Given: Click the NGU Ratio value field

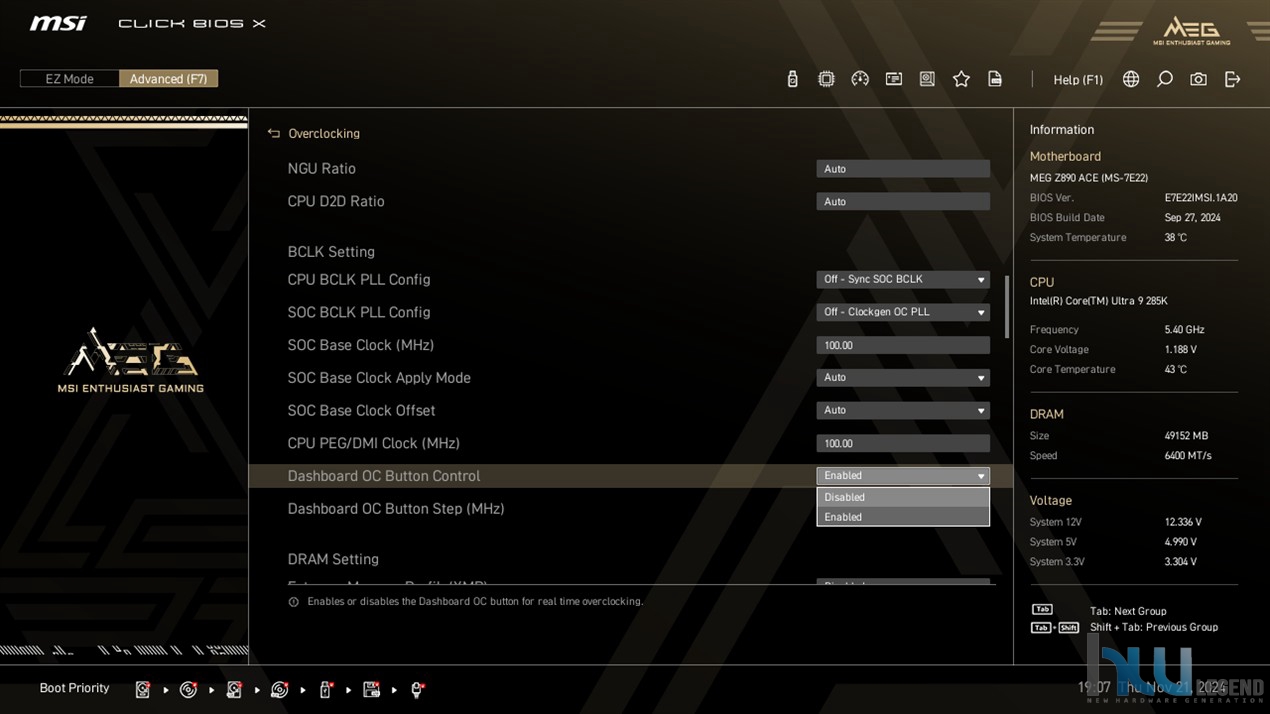Looking at the screenshot, I should 903,169.
